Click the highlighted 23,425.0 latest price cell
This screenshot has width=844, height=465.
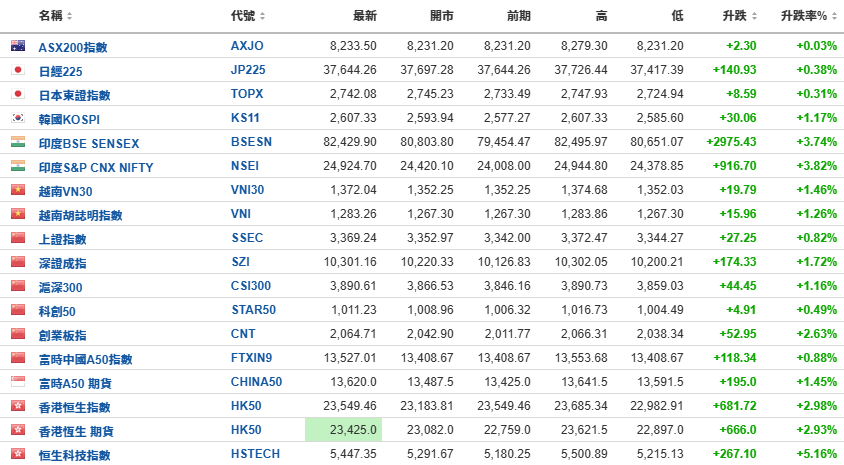[x=343, y=430]
